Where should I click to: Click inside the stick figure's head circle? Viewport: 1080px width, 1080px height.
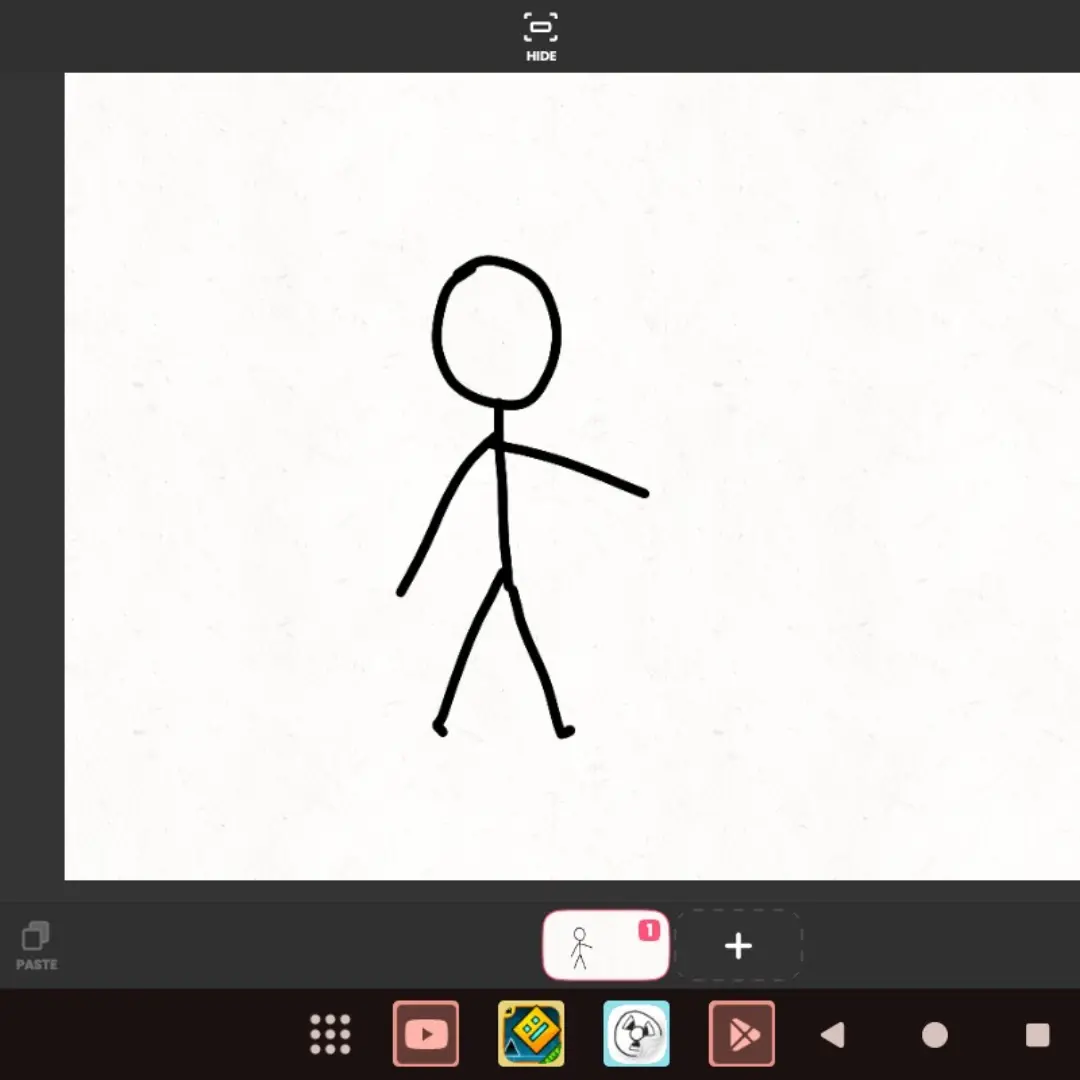(x=497, y=333)
